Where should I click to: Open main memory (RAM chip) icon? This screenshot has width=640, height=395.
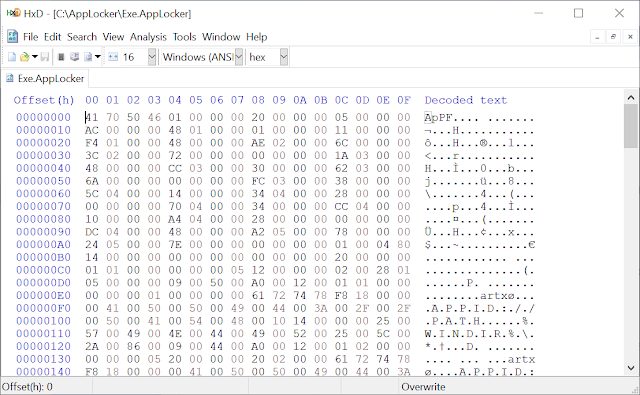(61, 57)
